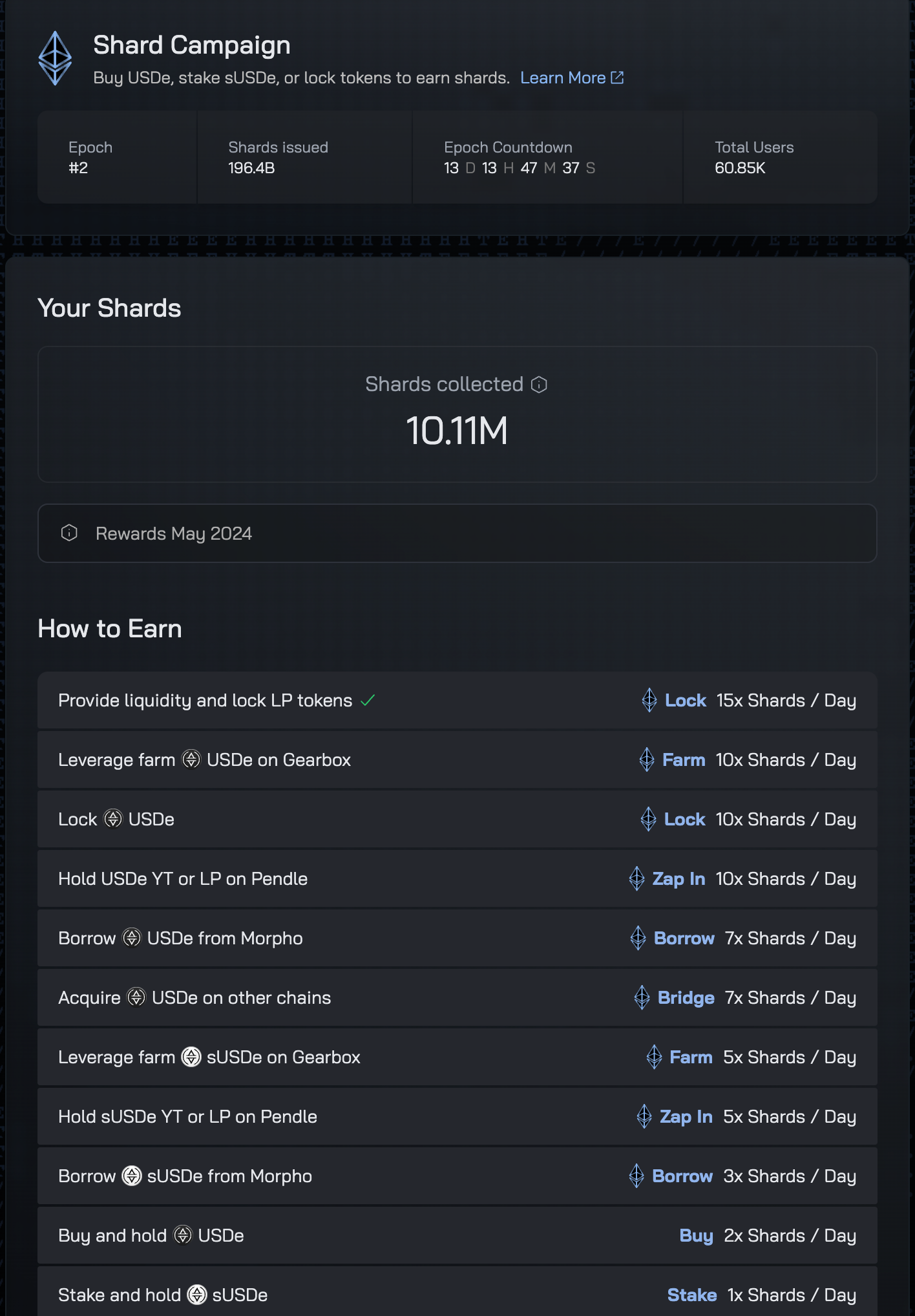The image size is (915, 1316).
Task: Click the Buy link for USDe
Action: [696, 1235]
